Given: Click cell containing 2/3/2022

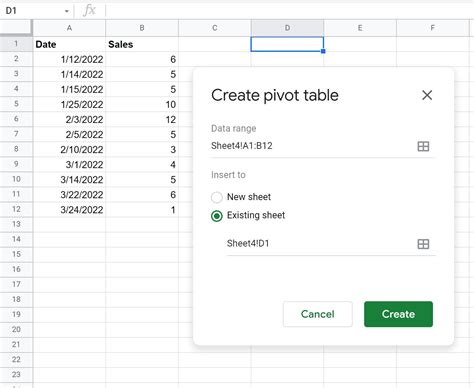Looking at the screenshot, I should tap(69, 119).
